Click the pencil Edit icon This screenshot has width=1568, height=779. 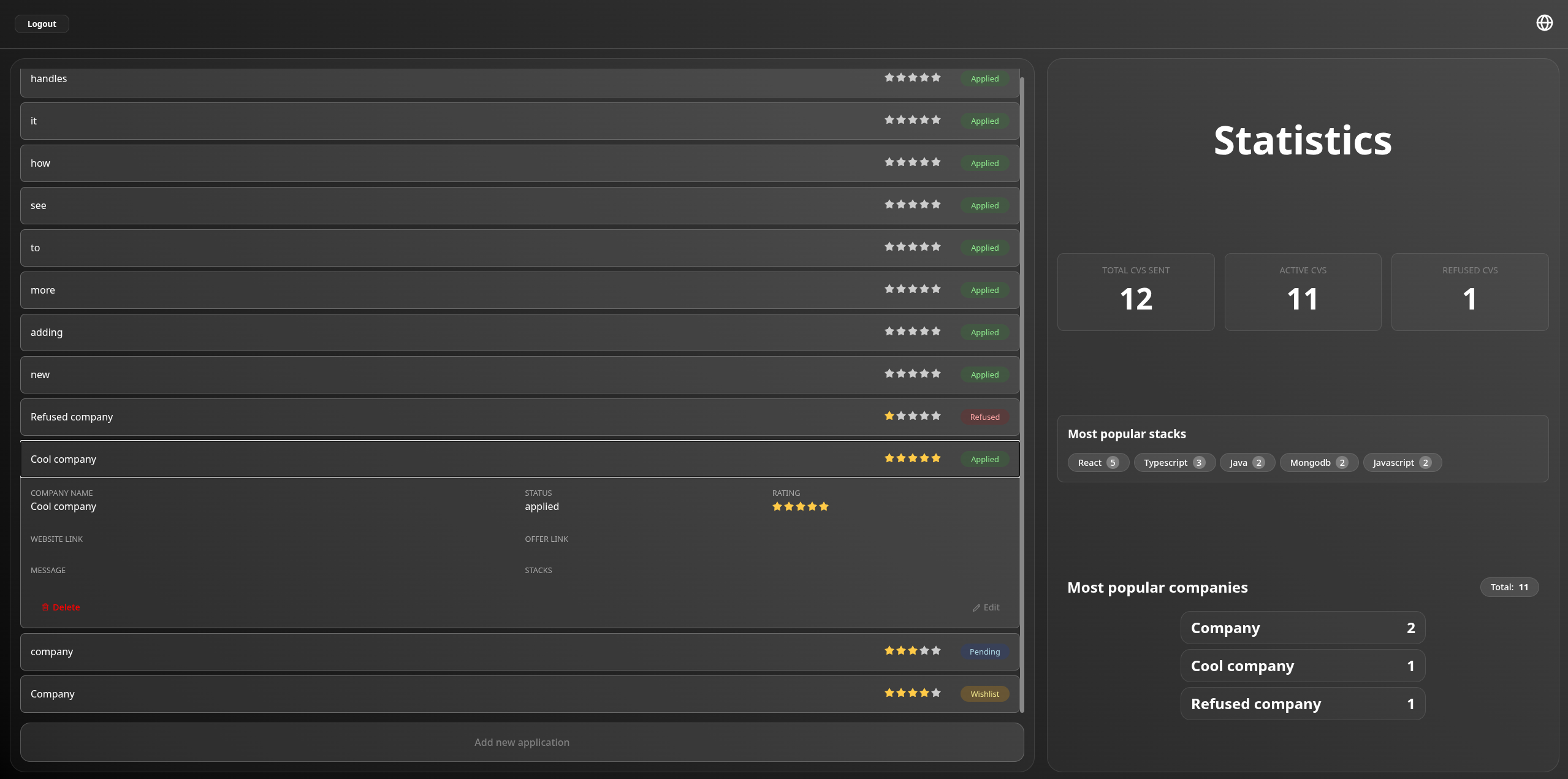pos(976,607)
